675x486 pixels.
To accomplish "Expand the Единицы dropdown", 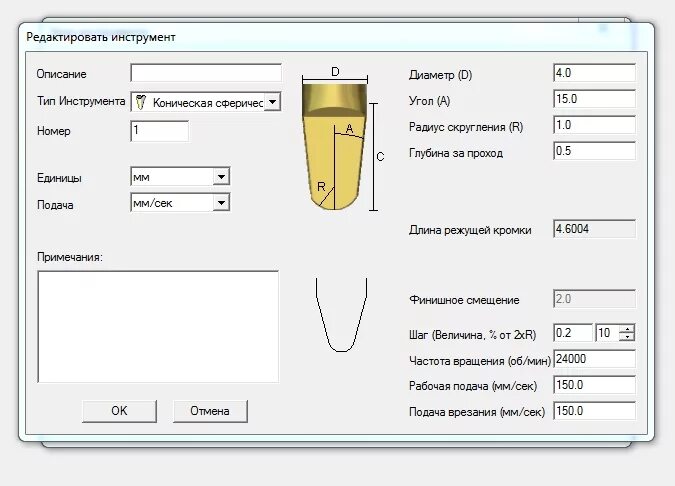I will click(x=221, y=176).
